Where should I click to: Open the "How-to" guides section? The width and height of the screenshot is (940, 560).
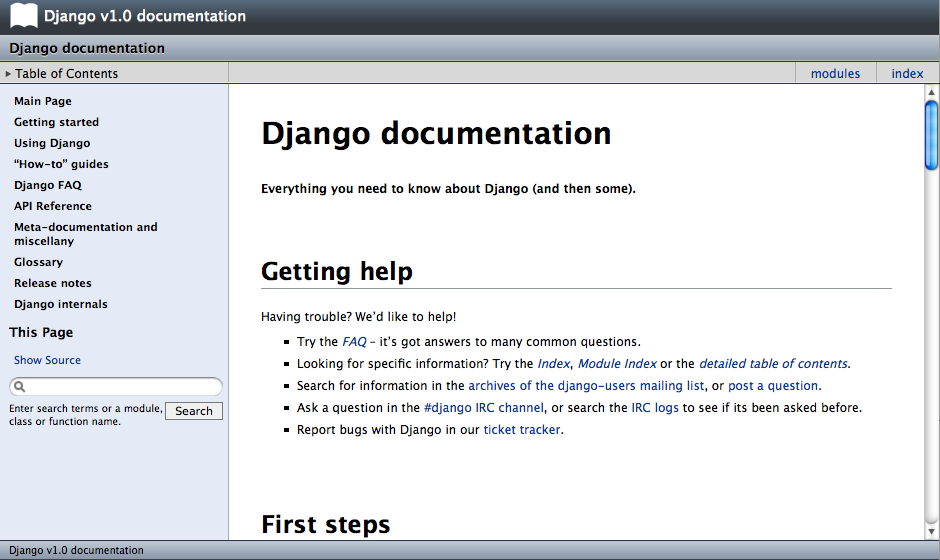coord(61,164)
